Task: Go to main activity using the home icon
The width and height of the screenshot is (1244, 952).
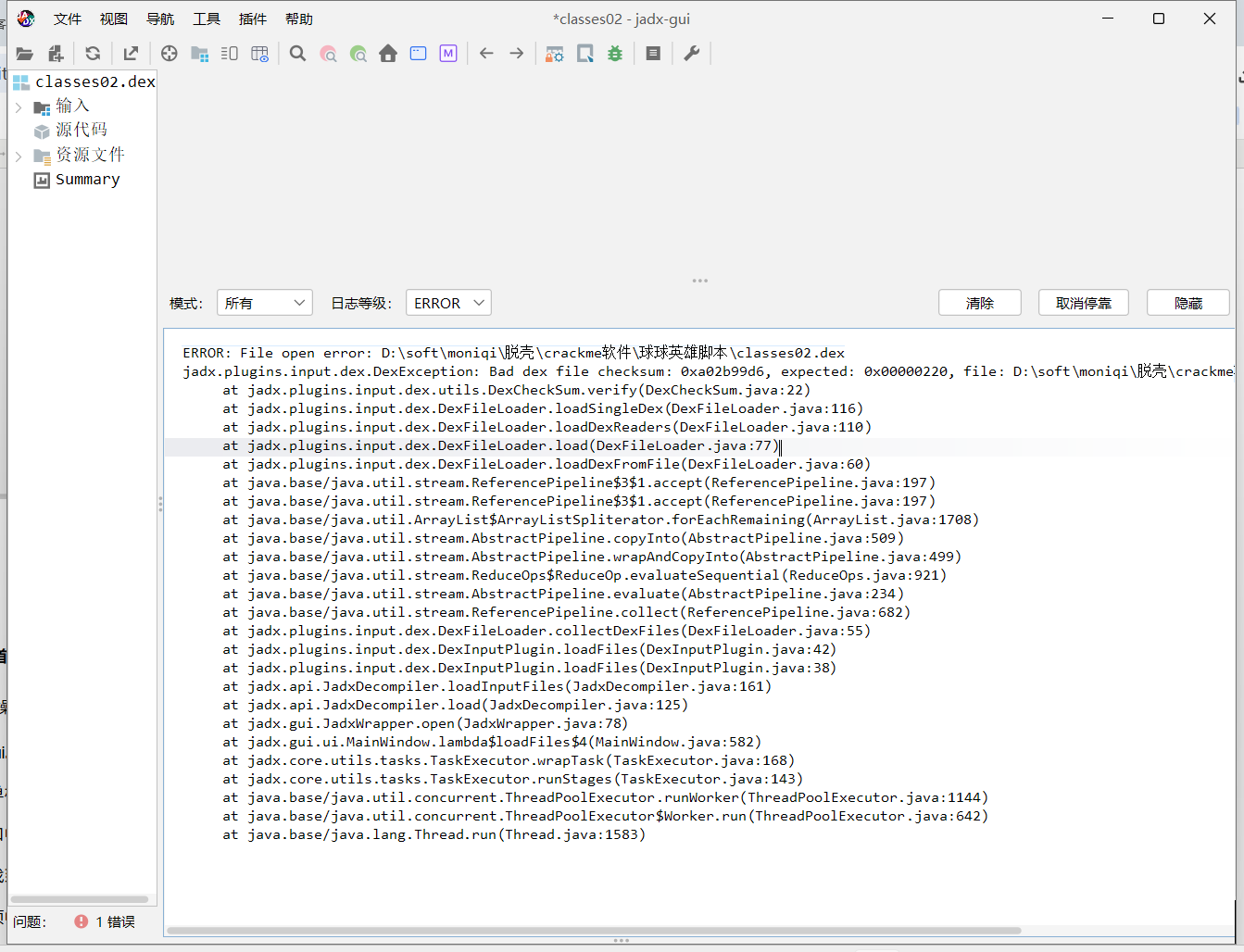Action: tap(388, 54)
